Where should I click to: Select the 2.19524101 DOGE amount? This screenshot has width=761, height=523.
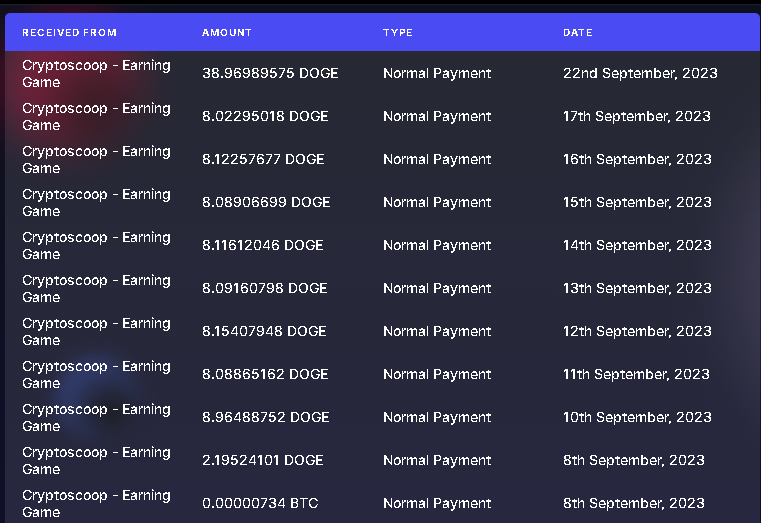pyautogui.click(x=262, y=460)
